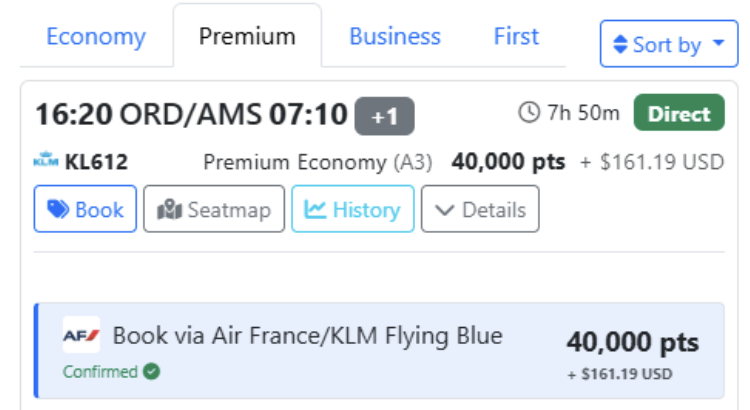Open the Seatmap for this flight
Screen dimensions: 750x410
214,210
